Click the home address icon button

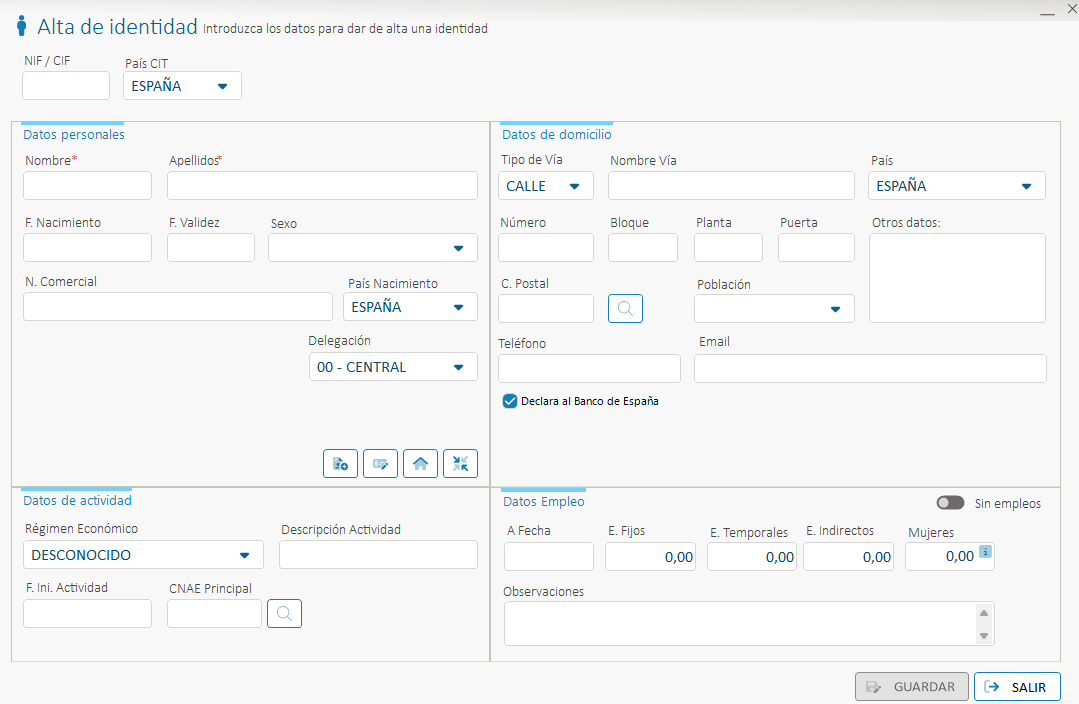point(420,464)
